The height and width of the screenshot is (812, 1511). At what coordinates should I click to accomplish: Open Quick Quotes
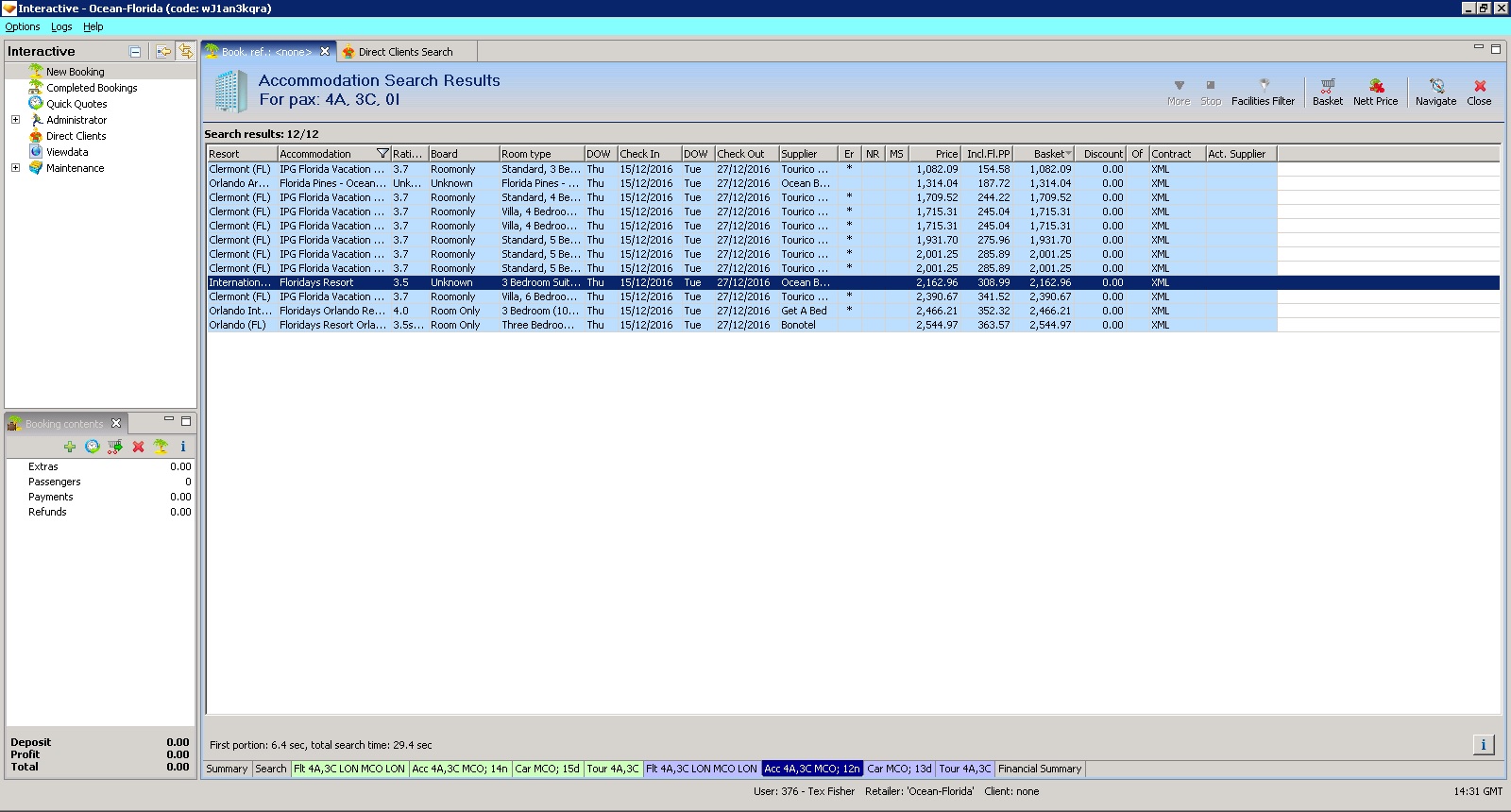76,104
